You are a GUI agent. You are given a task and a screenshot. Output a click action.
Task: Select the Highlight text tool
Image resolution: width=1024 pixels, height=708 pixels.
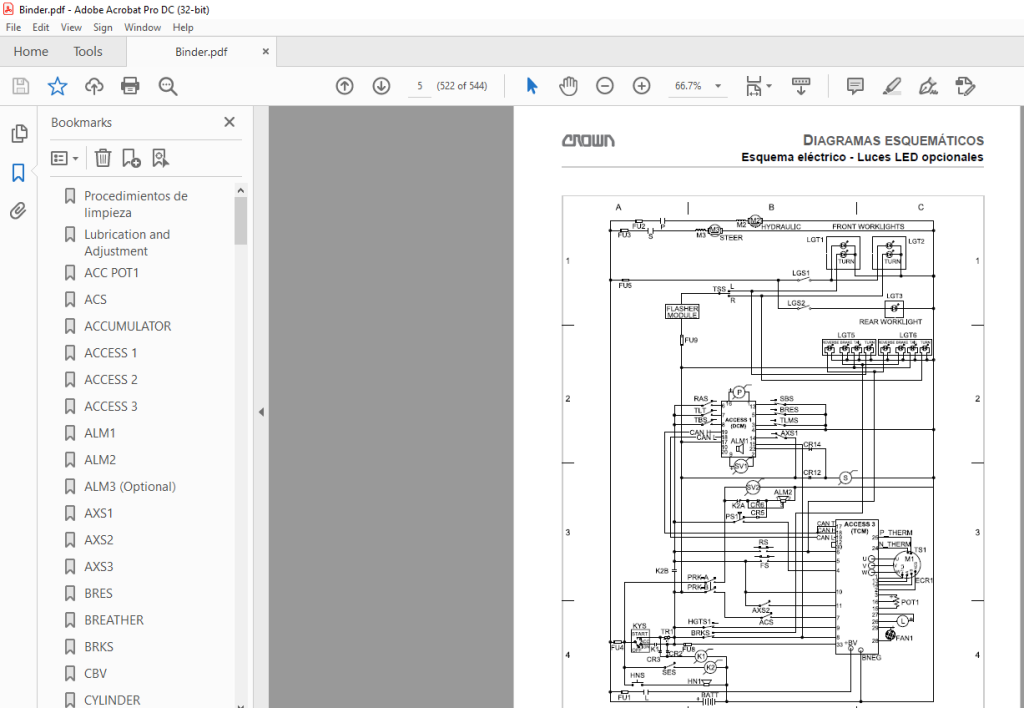click(x=891, y=86)
